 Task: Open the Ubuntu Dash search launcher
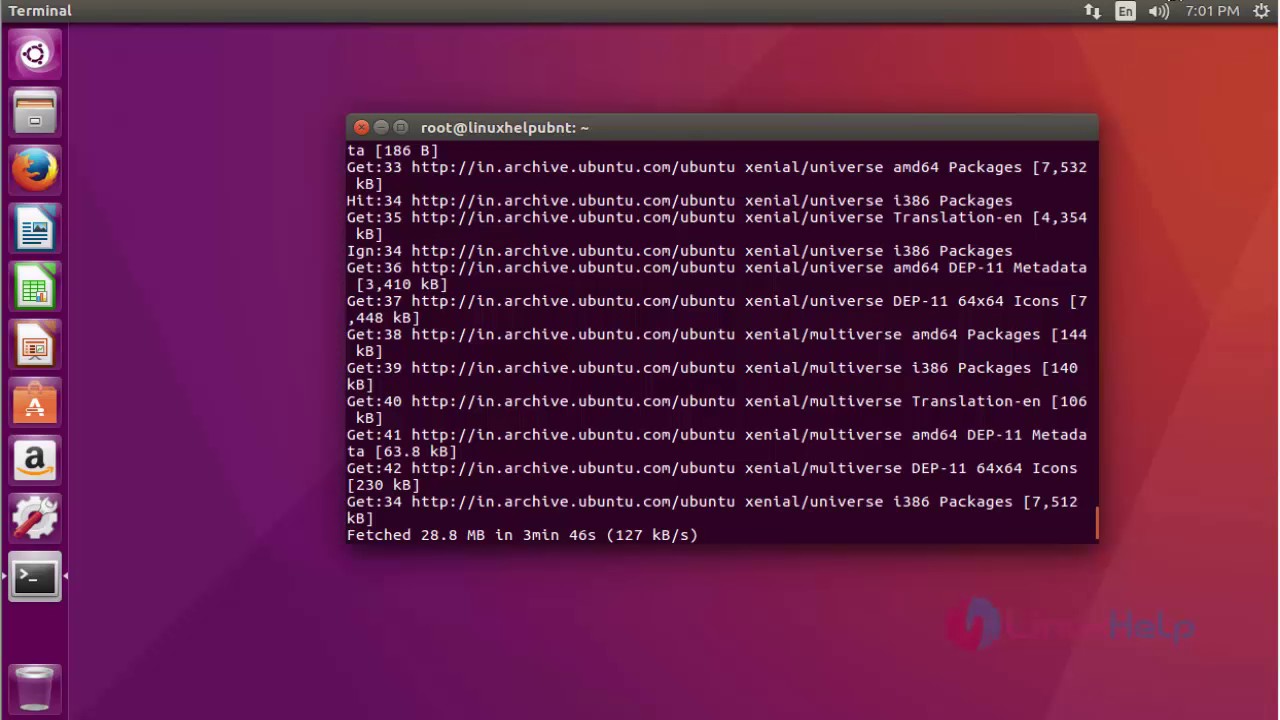click(x=35, y=53)
